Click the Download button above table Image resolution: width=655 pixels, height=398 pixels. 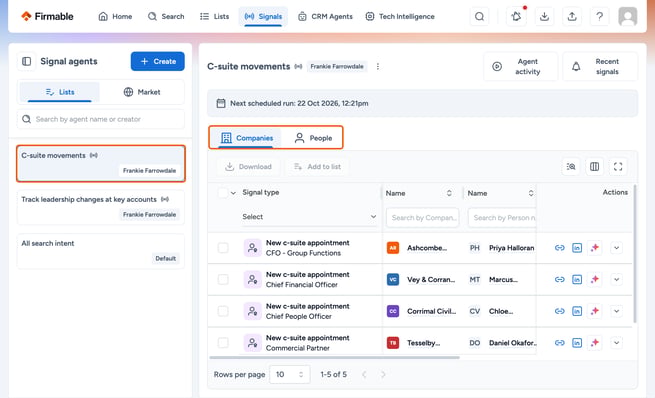click(x=249, y=167)
